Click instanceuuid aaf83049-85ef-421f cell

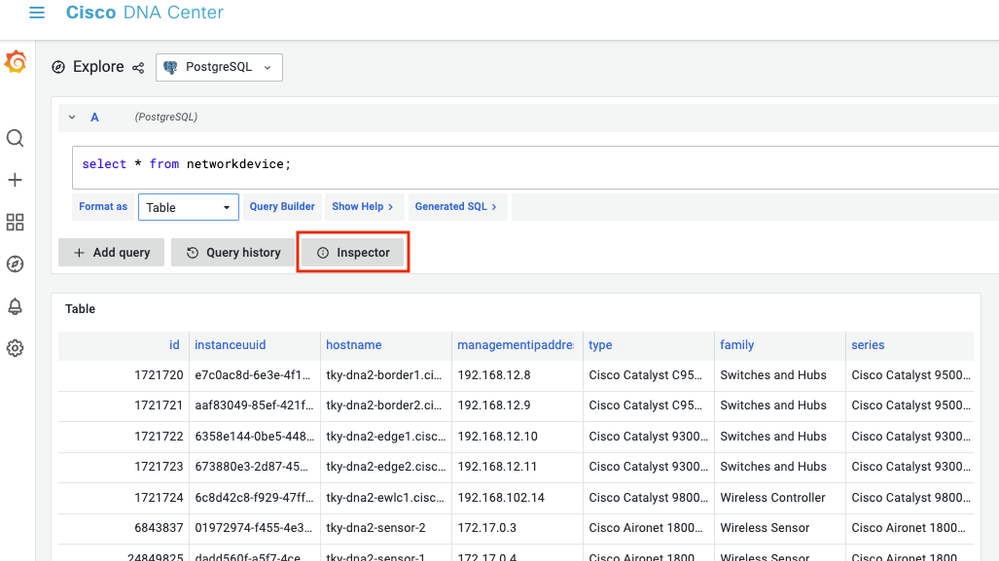(x=255, y=406)
